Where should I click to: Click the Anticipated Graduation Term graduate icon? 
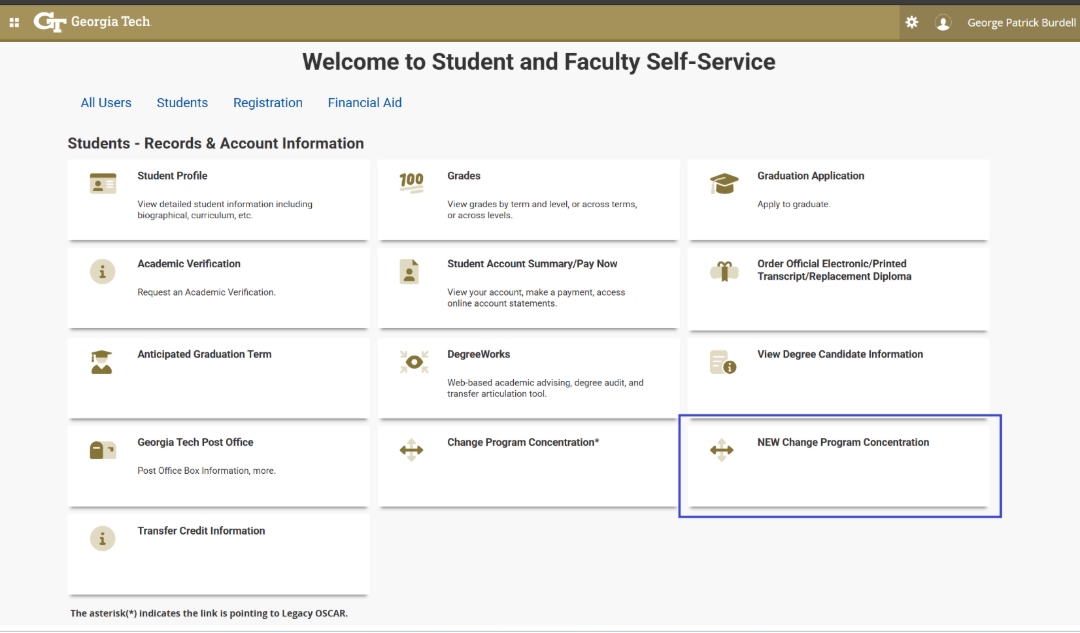coord(102,362)
